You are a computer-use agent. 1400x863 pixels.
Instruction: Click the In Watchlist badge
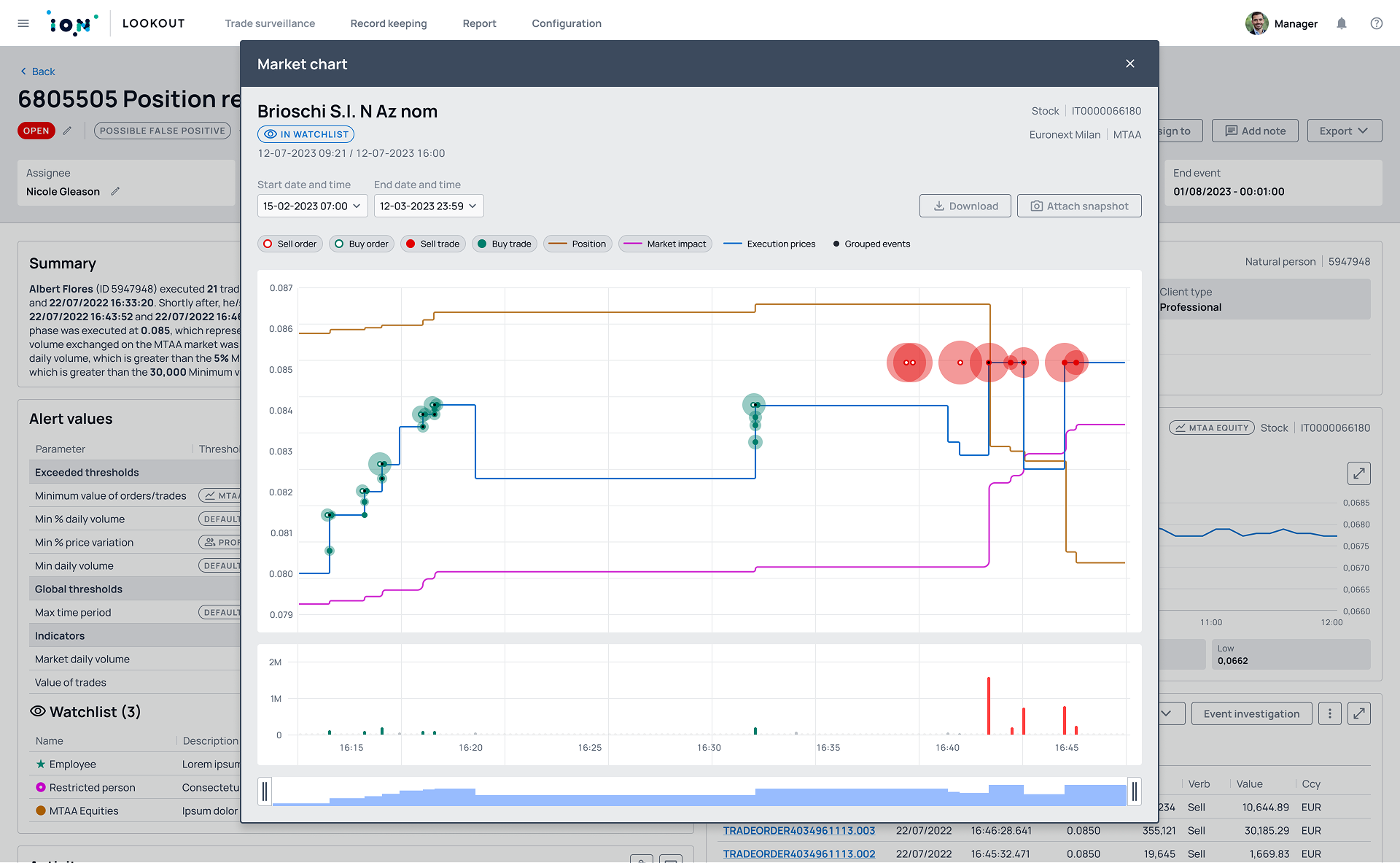click(x=306, y=134)
